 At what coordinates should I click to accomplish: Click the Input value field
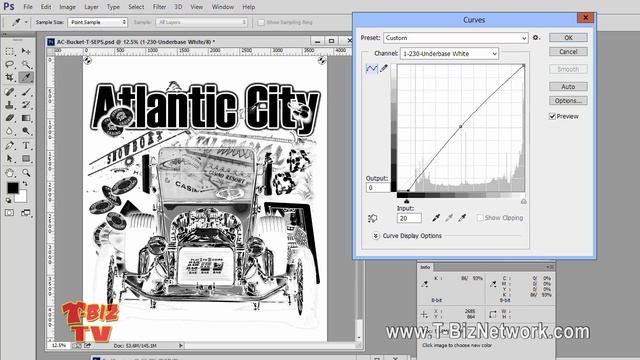click(409, 218)
